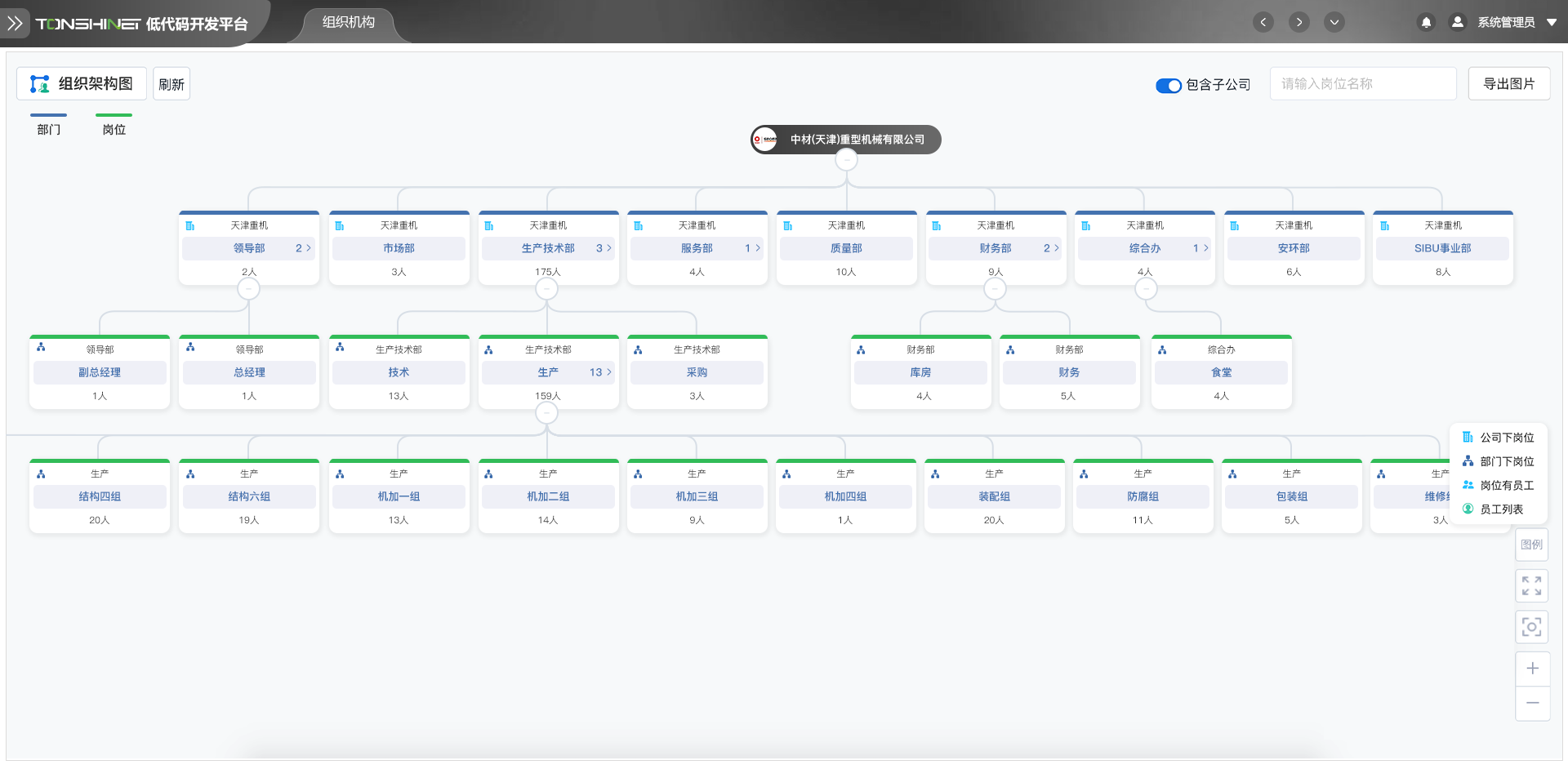Navigate to next tab with right arrow

click(1298, 22)
